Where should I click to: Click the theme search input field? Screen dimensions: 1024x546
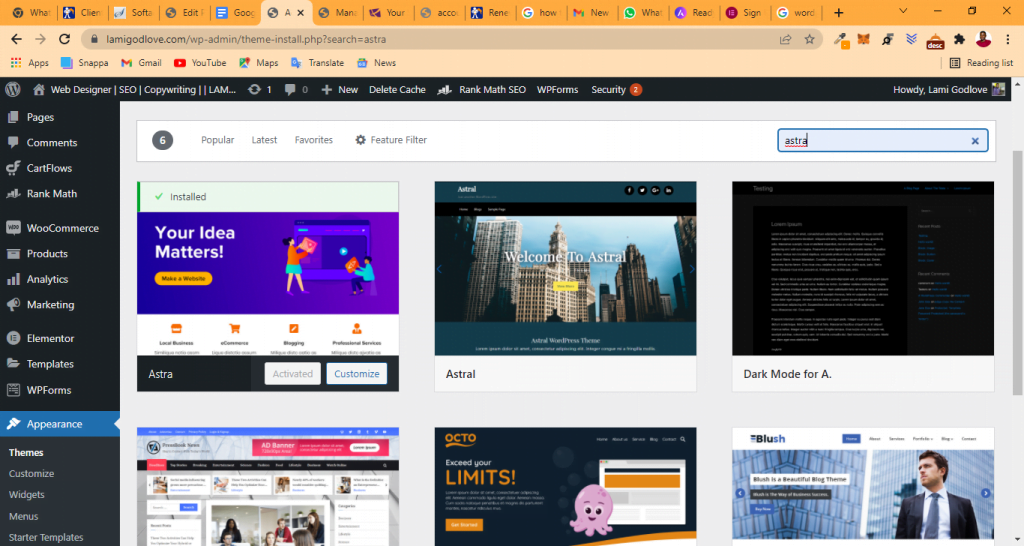tap(870, 141)
